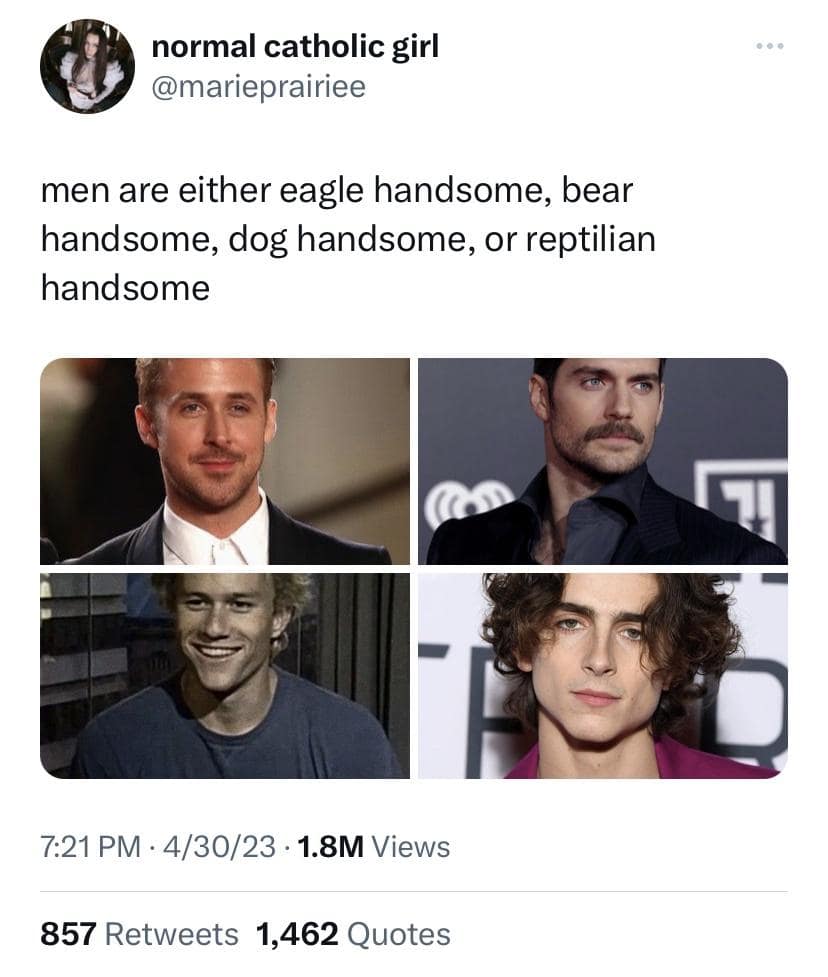The width and height of the screenshot is (828, 977).
Task: Click the @marieprairiee handle
Action: point(258,88)
